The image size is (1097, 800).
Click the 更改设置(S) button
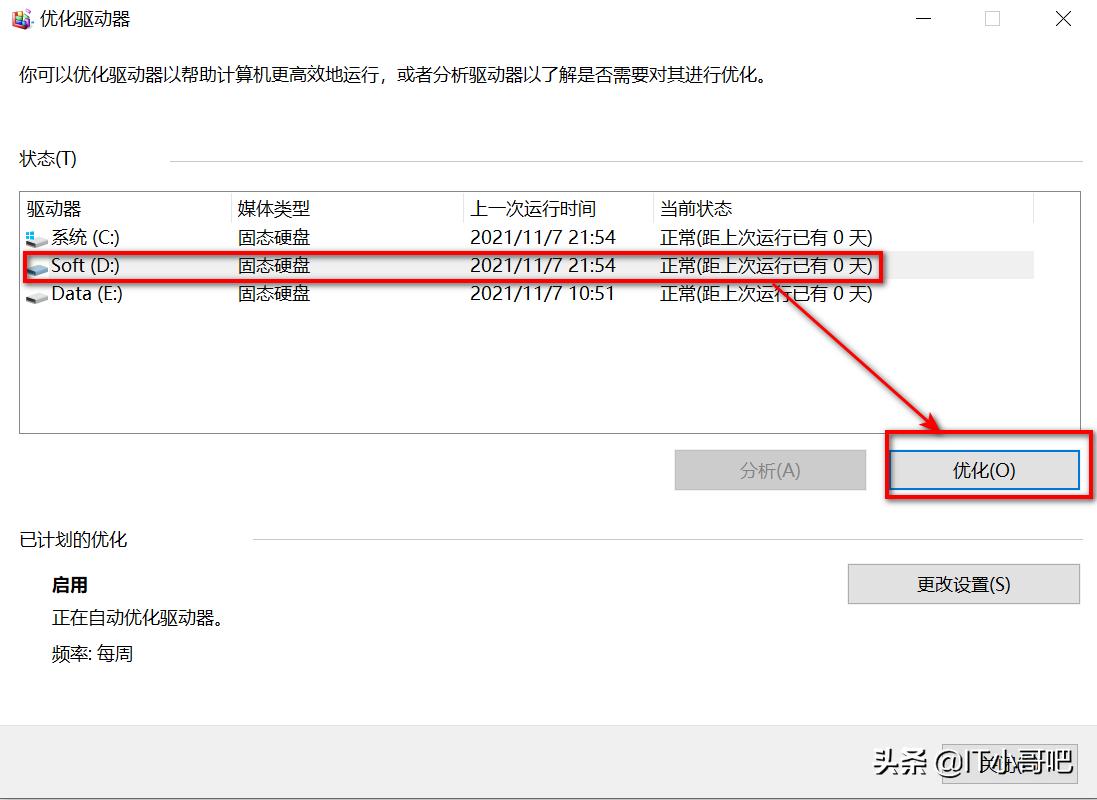[962, 585]
